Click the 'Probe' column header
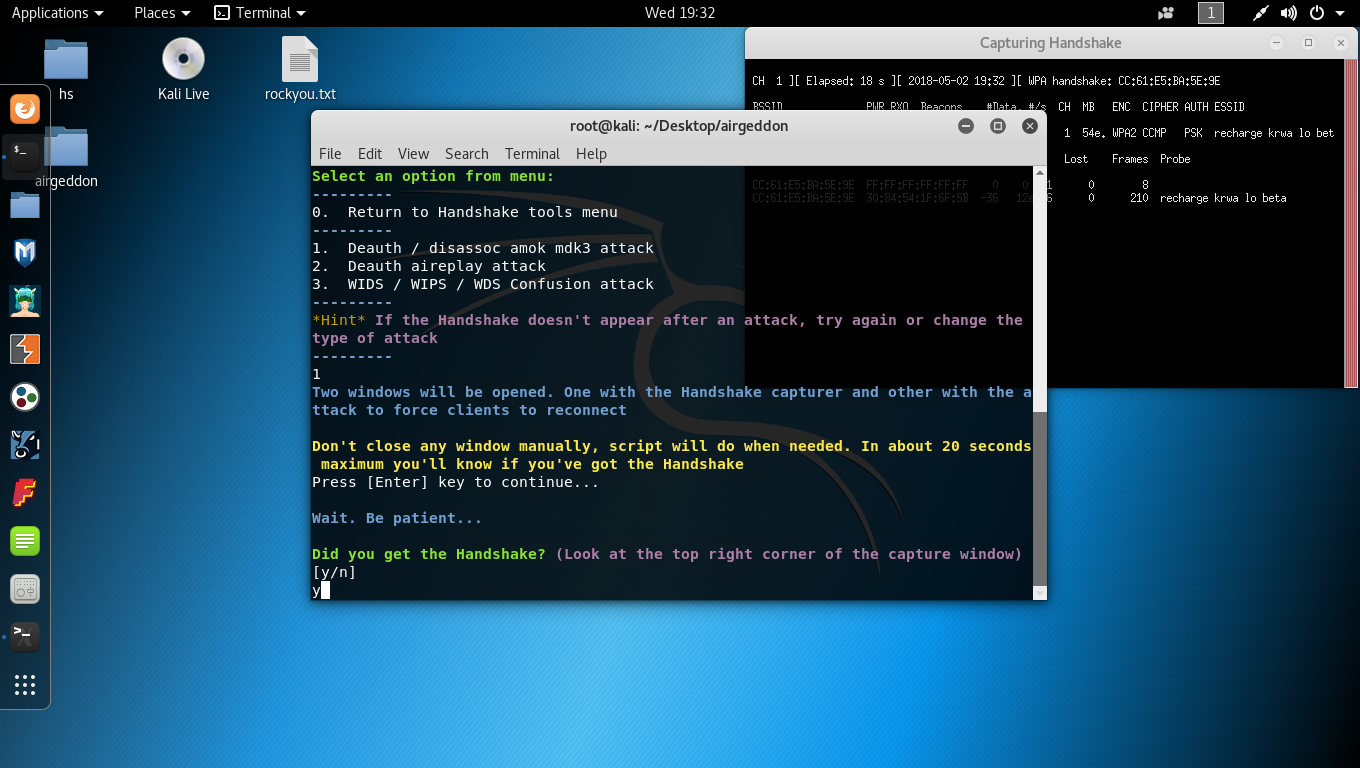This screenshot has width=1360, height=768. (x=1175, y=159)
